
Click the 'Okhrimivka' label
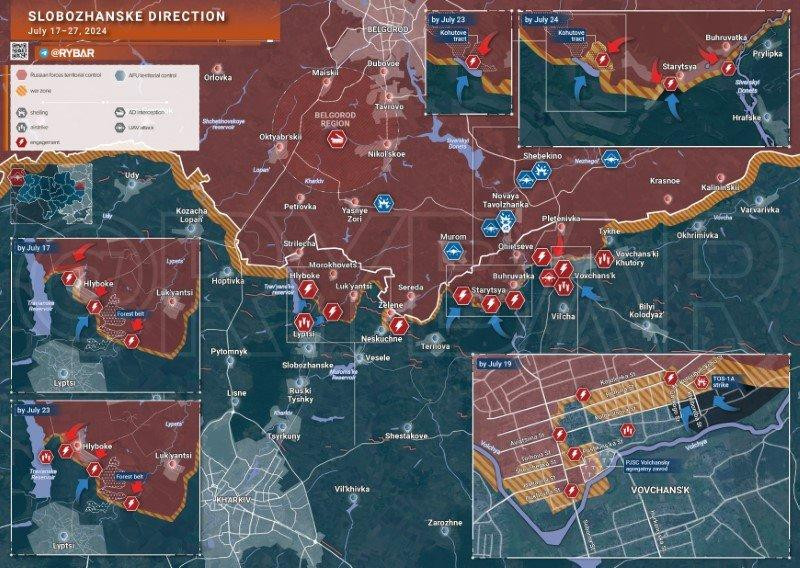[x=697, y=235]
